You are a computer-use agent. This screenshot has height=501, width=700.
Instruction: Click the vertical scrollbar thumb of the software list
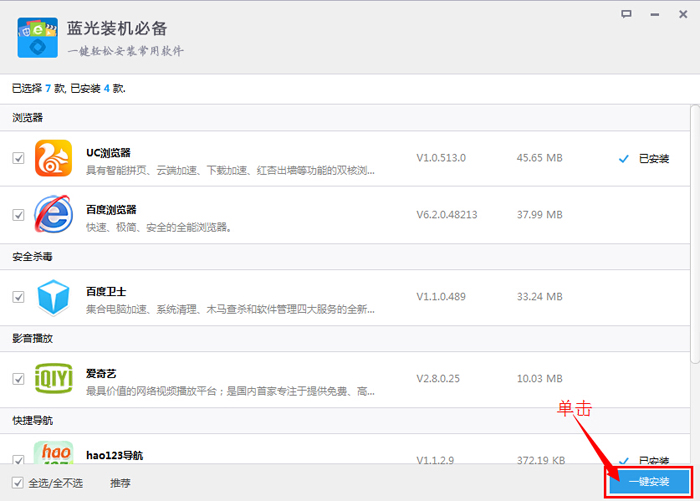(695, 234)
